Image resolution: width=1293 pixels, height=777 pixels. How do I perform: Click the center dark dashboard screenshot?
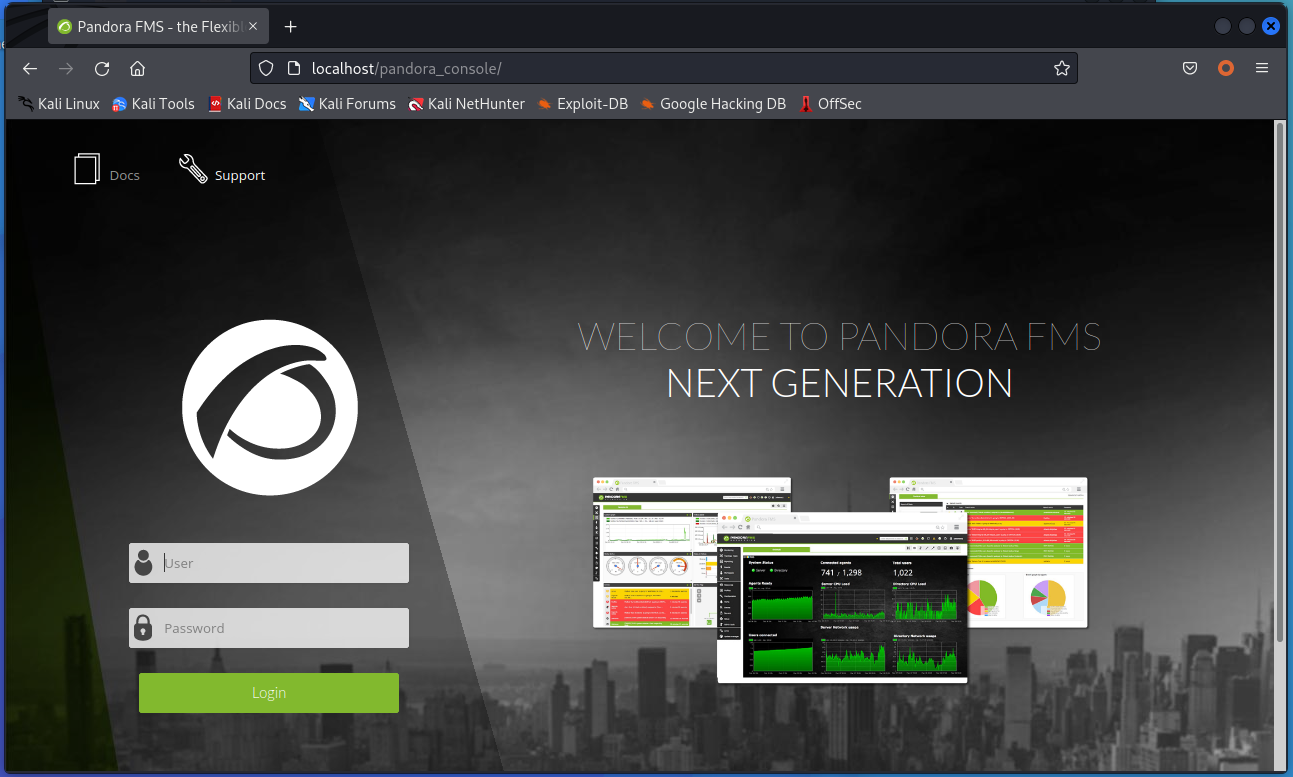[x=842, y=597]
